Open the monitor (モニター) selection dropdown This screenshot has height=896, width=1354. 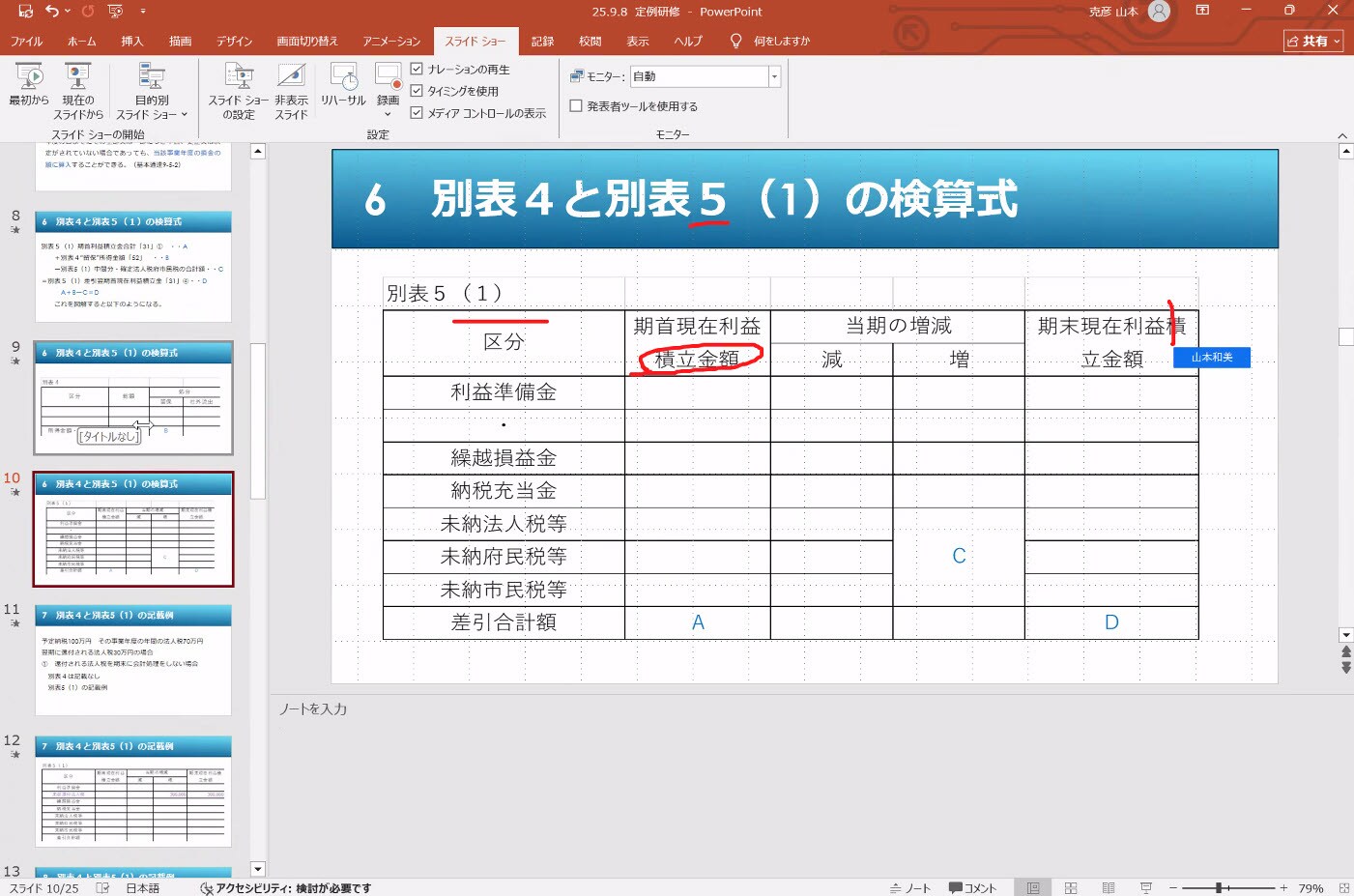click(x=774, y=76)
